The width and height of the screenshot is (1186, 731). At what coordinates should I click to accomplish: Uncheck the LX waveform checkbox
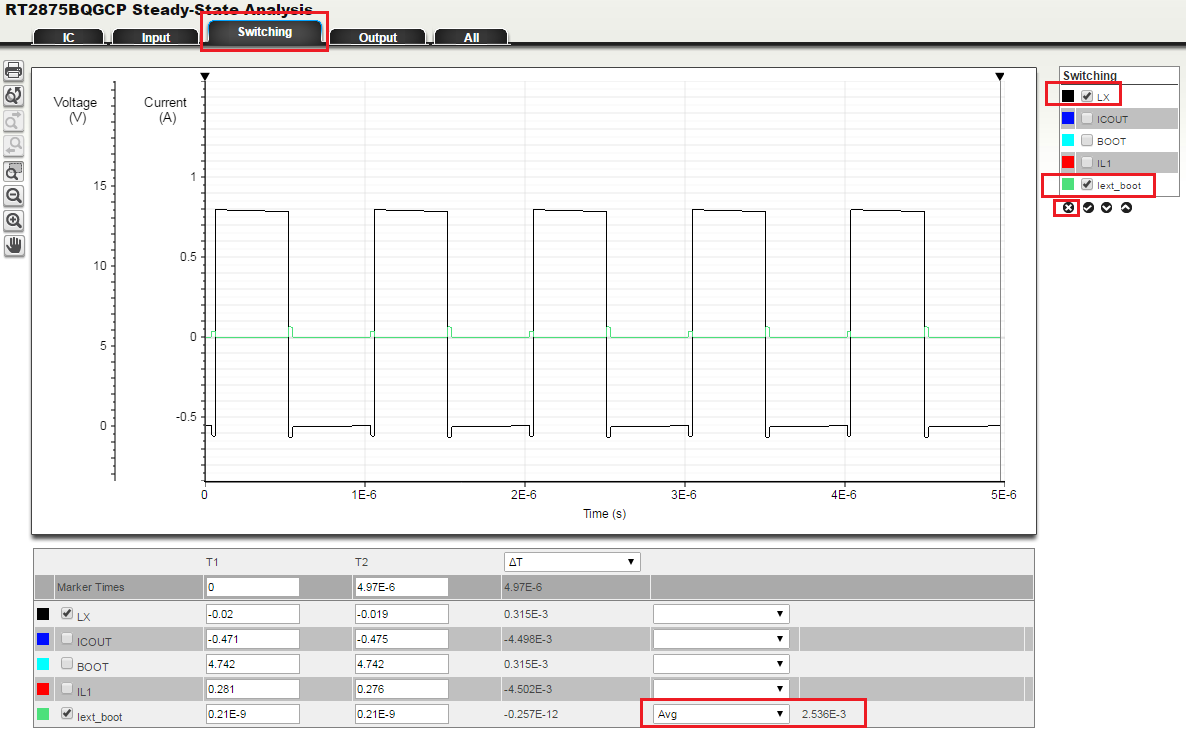(x=1086, y=96)
